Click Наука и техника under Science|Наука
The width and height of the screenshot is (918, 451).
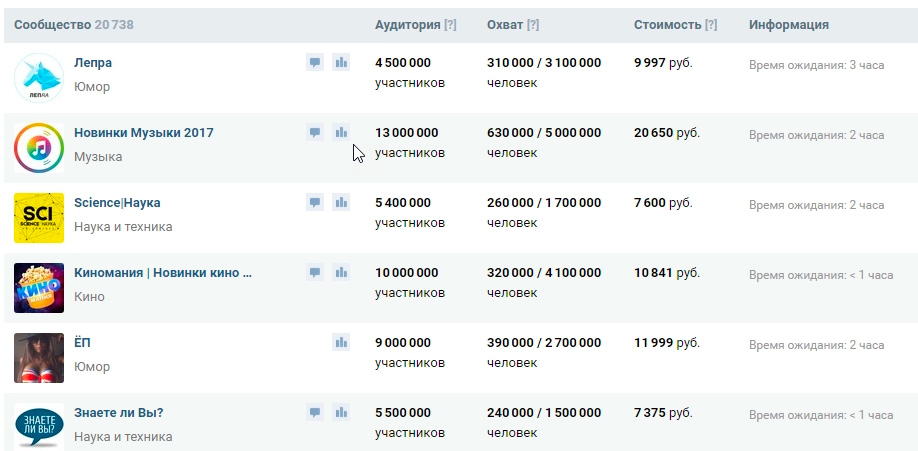(123, 227)
